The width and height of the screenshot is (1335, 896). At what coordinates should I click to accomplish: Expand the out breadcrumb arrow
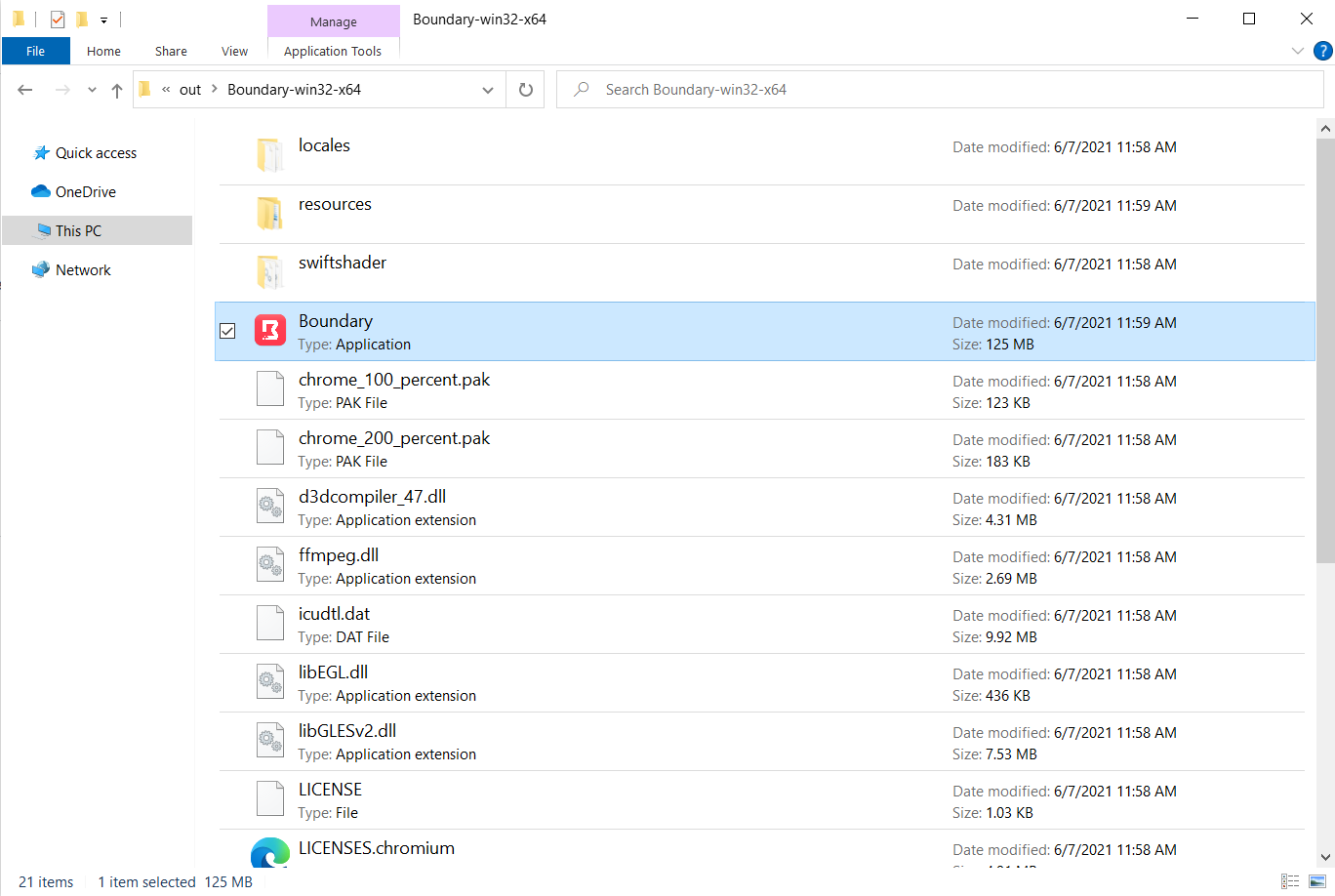point(215,89)
